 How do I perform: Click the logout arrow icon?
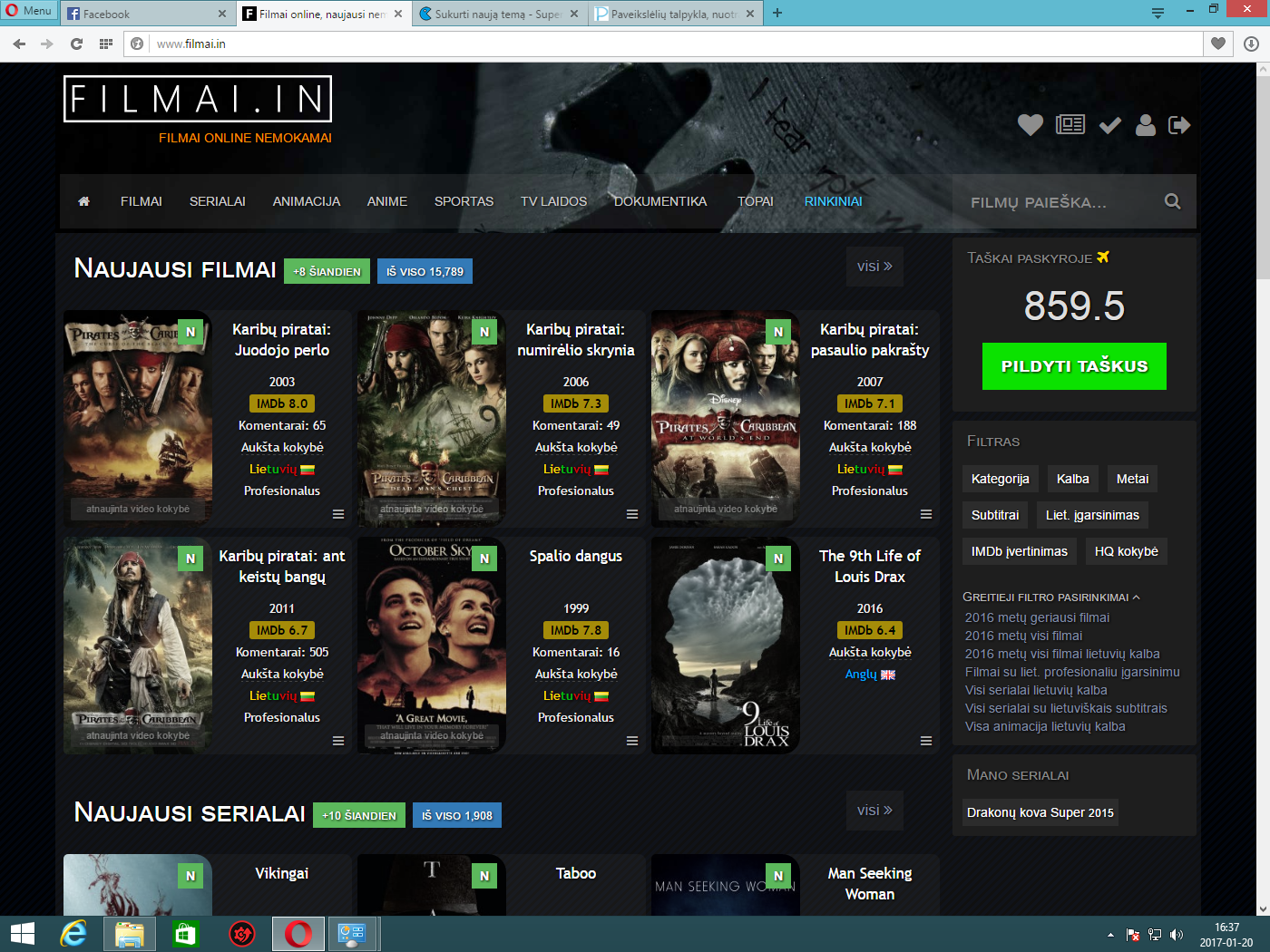coord(1179,125)
